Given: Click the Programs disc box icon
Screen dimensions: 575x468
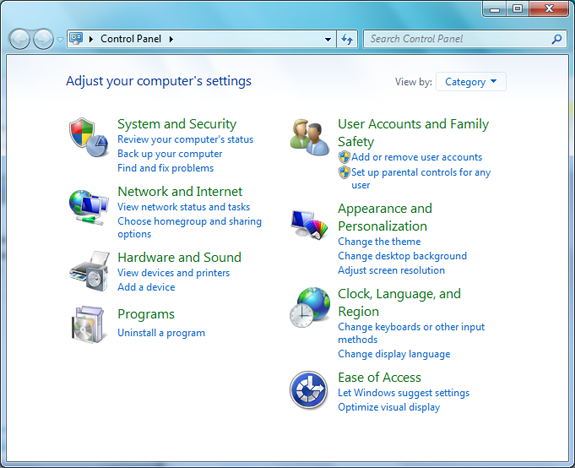Looking at the screenshot, I should 88,325.
